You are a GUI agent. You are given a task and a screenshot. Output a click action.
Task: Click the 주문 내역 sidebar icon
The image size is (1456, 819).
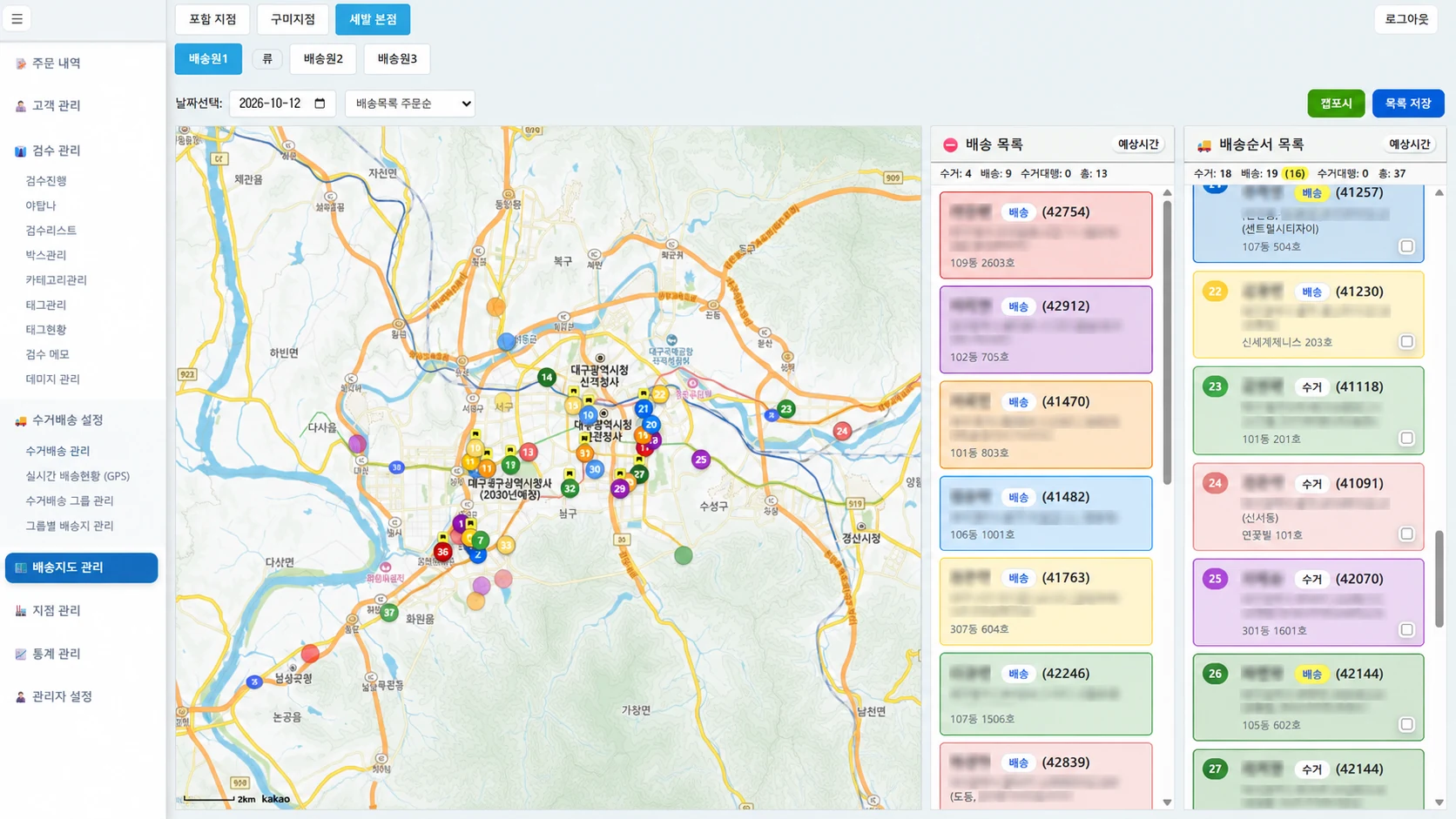click(x=21, y=64)
